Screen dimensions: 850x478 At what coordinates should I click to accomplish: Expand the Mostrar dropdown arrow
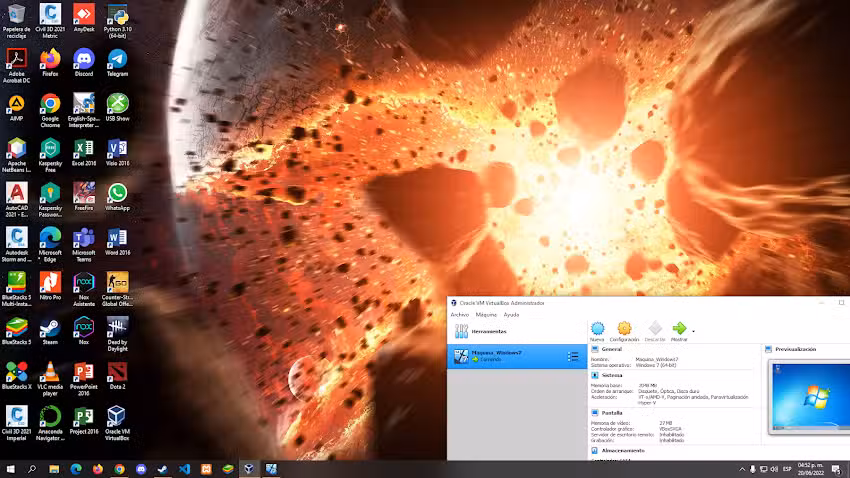click(x=693, y=331)
